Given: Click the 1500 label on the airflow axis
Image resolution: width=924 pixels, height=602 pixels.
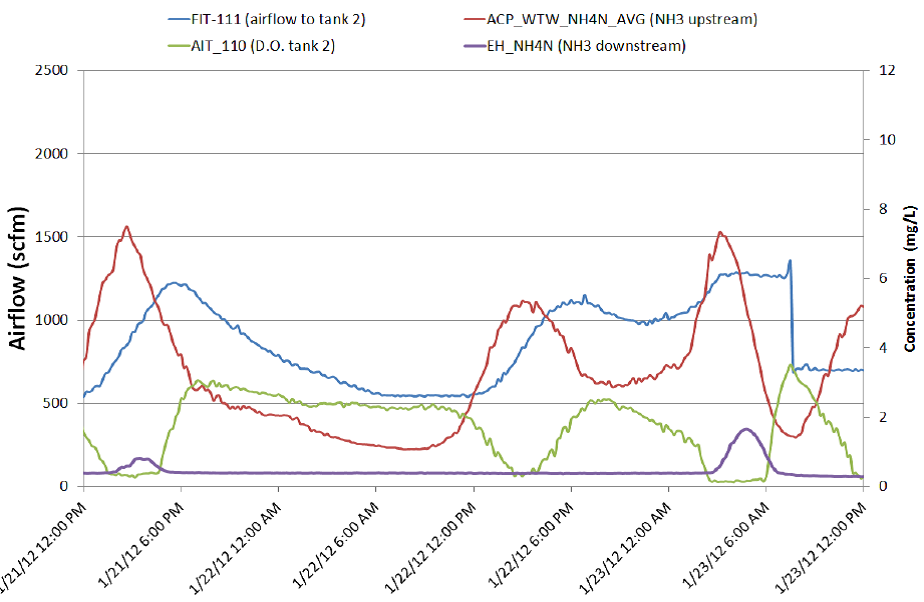Looking at the screenshot, I should point(52,237).
